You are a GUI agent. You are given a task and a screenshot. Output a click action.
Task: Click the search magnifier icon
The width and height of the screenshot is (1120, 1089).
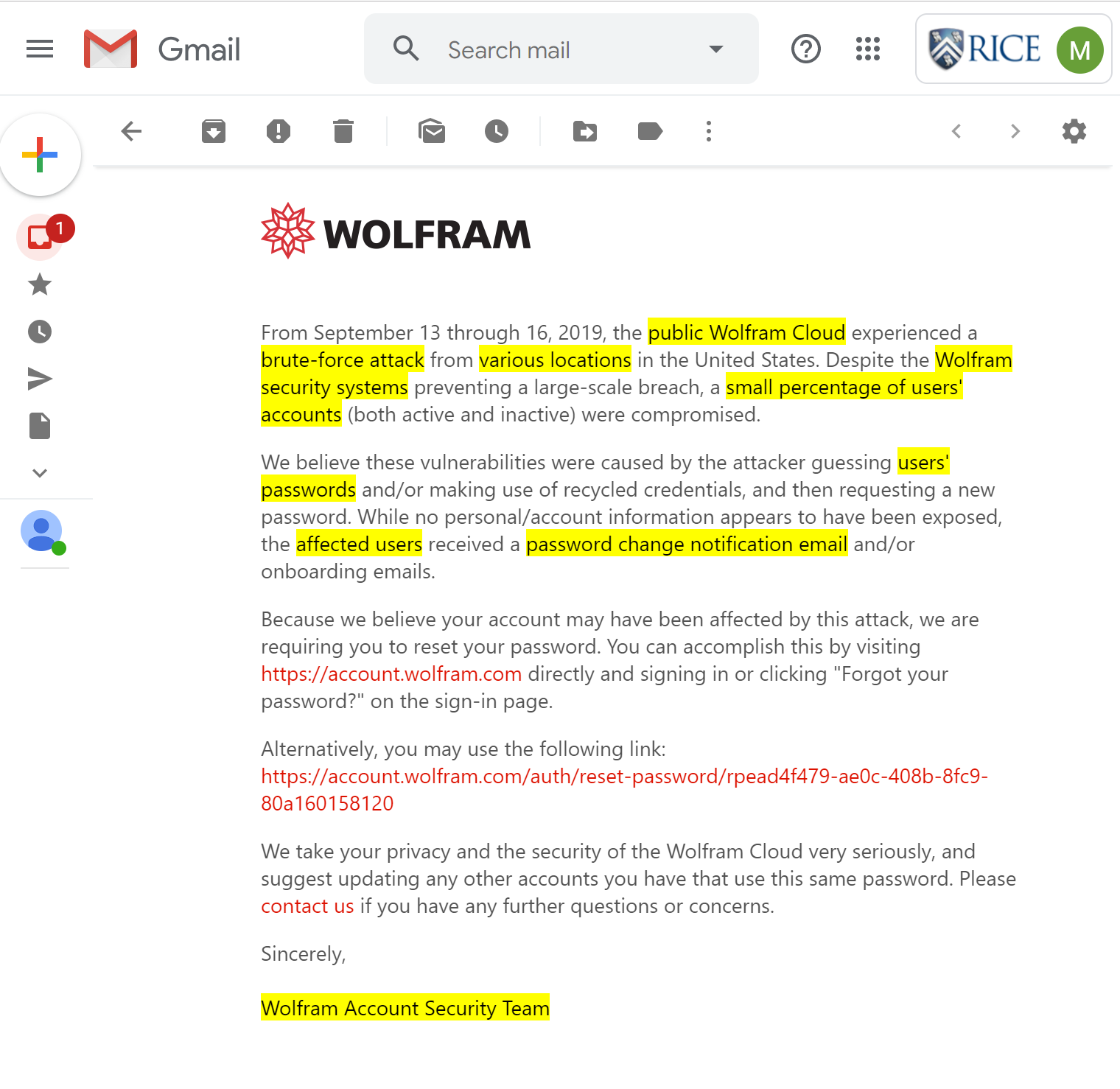pos(406,49)
